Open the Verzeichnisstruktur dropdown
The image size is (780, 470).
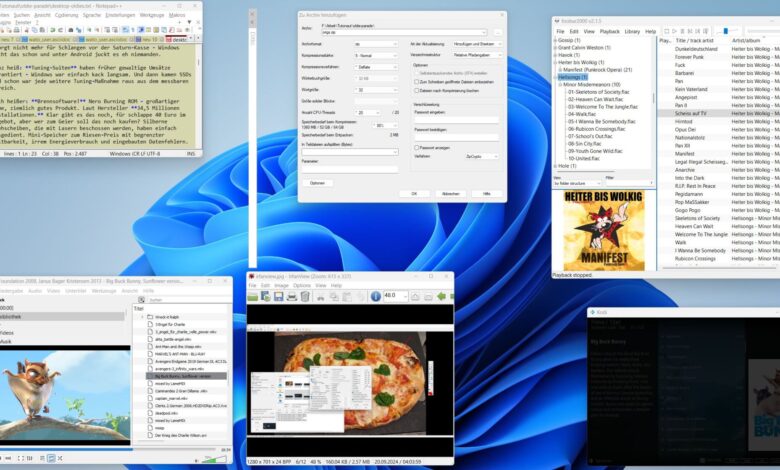[x=477, y=55]
